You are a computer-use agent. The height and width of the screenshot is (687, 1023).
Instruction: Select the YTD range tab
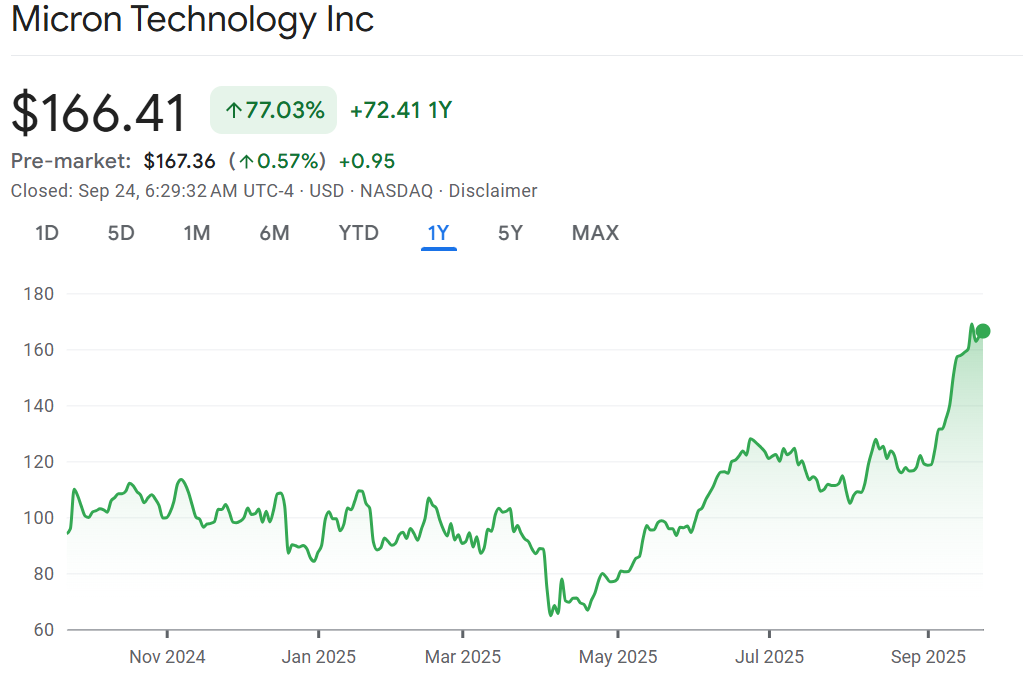358,233
